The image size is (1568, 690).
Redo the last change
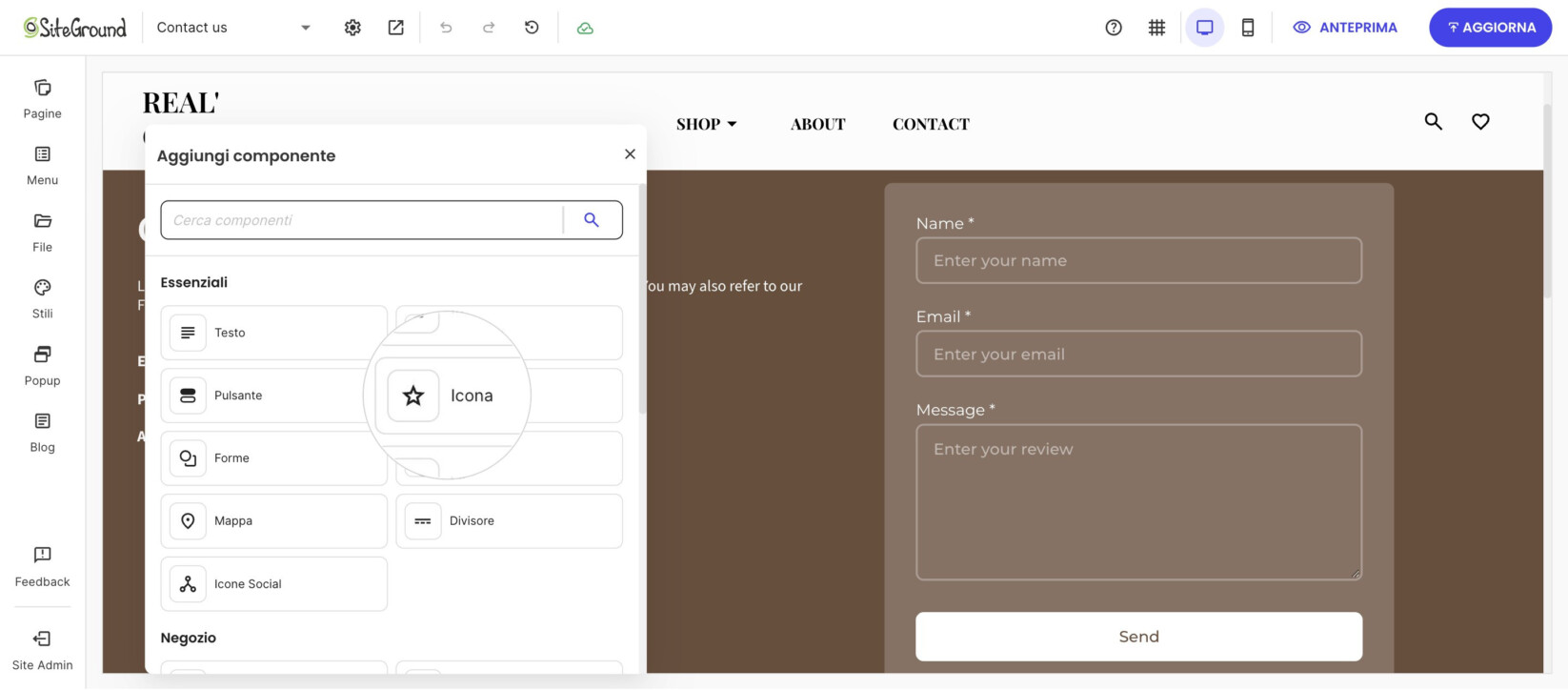point(489,28)
